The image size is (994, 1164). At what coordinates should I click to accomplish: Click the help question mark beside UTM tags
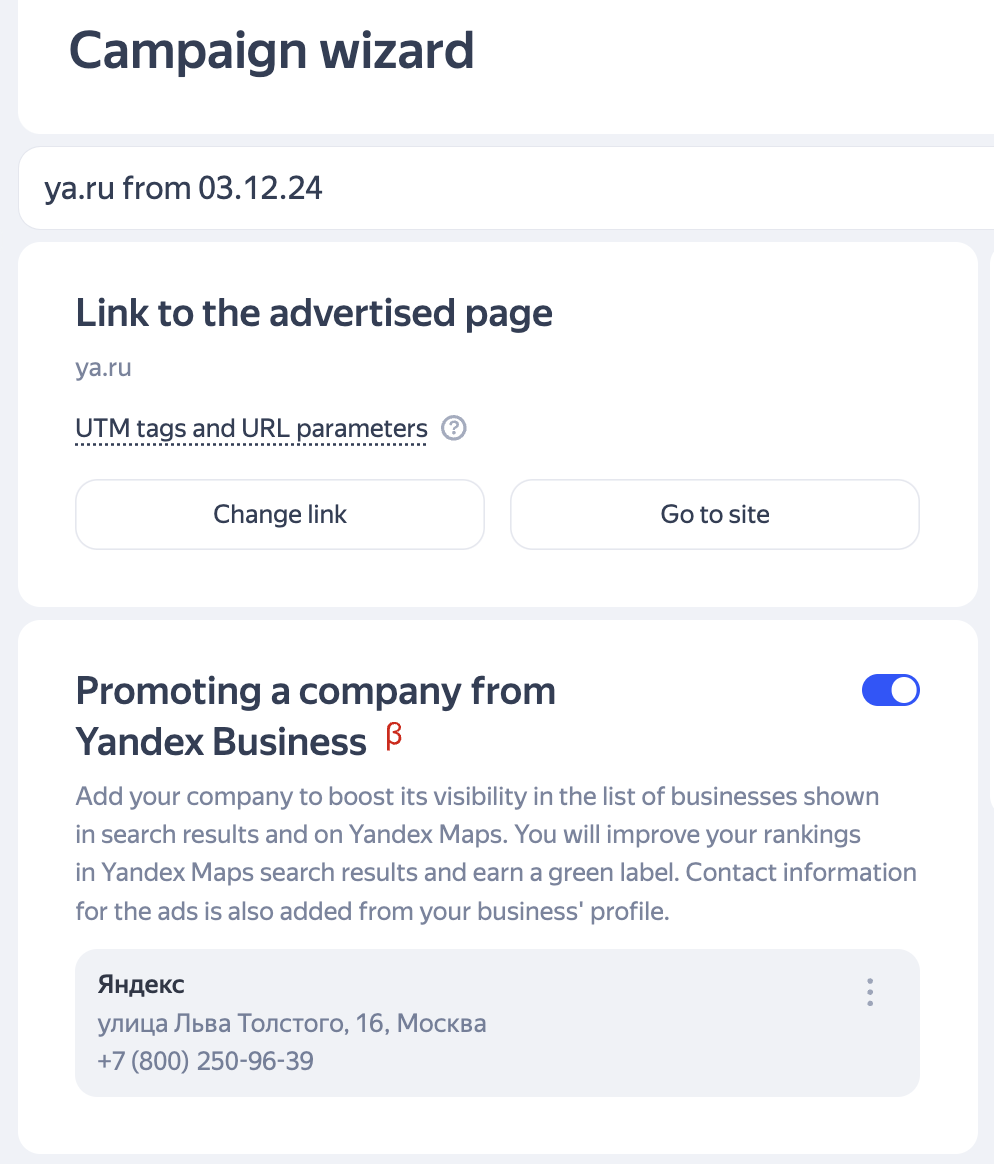coord(454,428)
